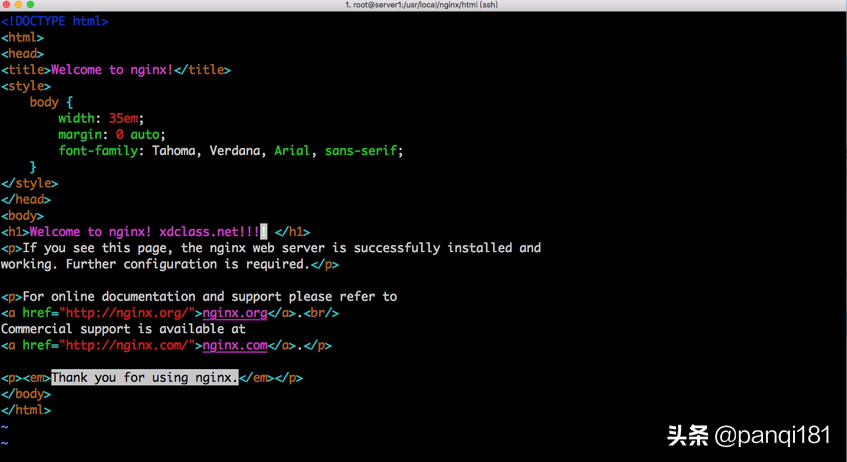Click the red close window button

tap(8, 5)
